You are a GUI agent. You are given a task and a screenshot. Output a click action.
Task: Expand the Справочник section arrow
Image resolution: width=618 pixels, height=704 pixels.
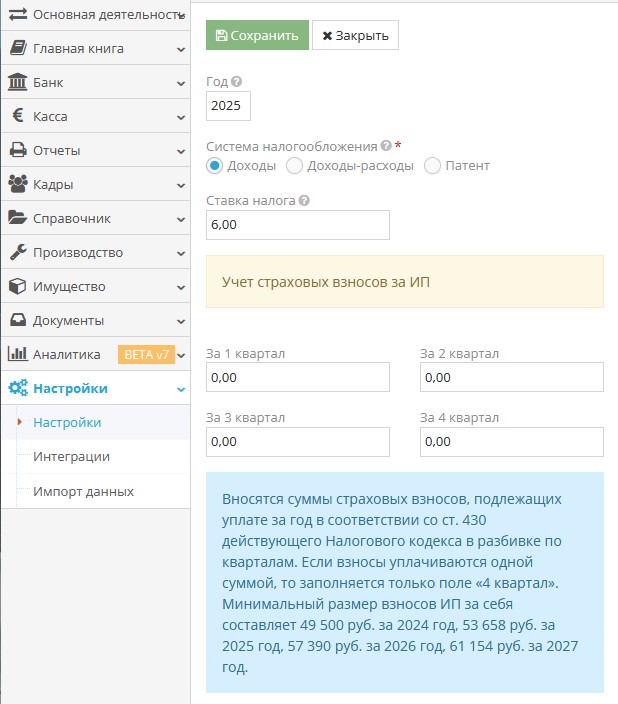[x=180, y=219]
